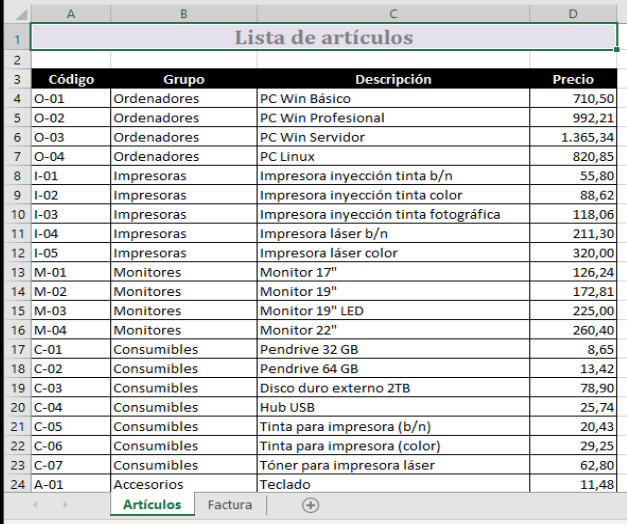Select column B header
The image size is (627, 524).
coord(184,14)
